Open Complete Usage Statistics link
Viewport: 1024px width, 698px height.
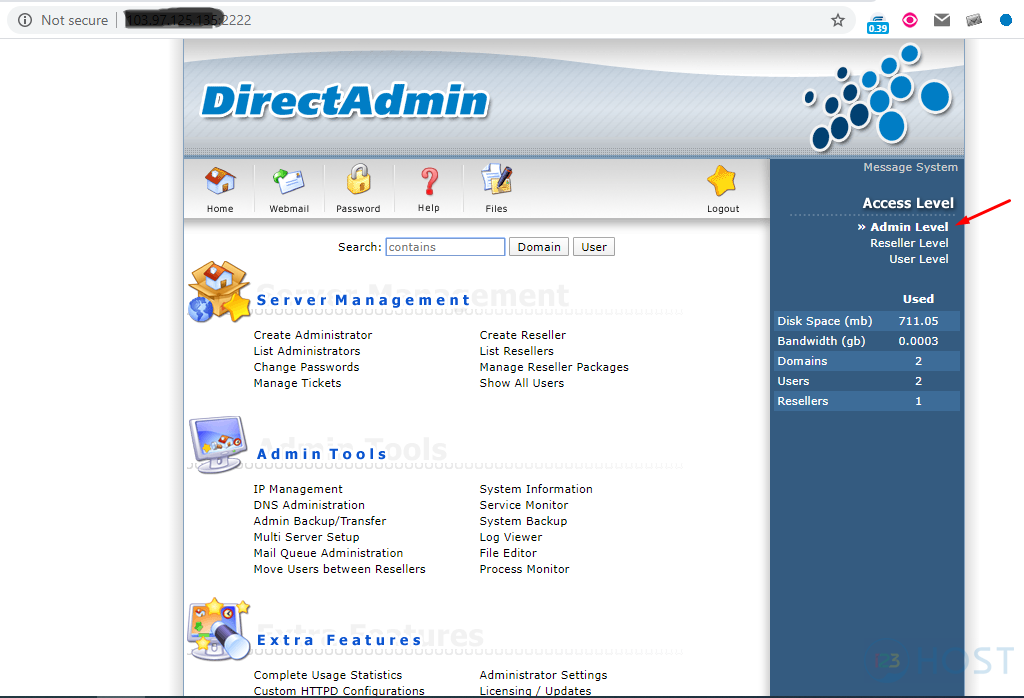click(x=328, y=675)
